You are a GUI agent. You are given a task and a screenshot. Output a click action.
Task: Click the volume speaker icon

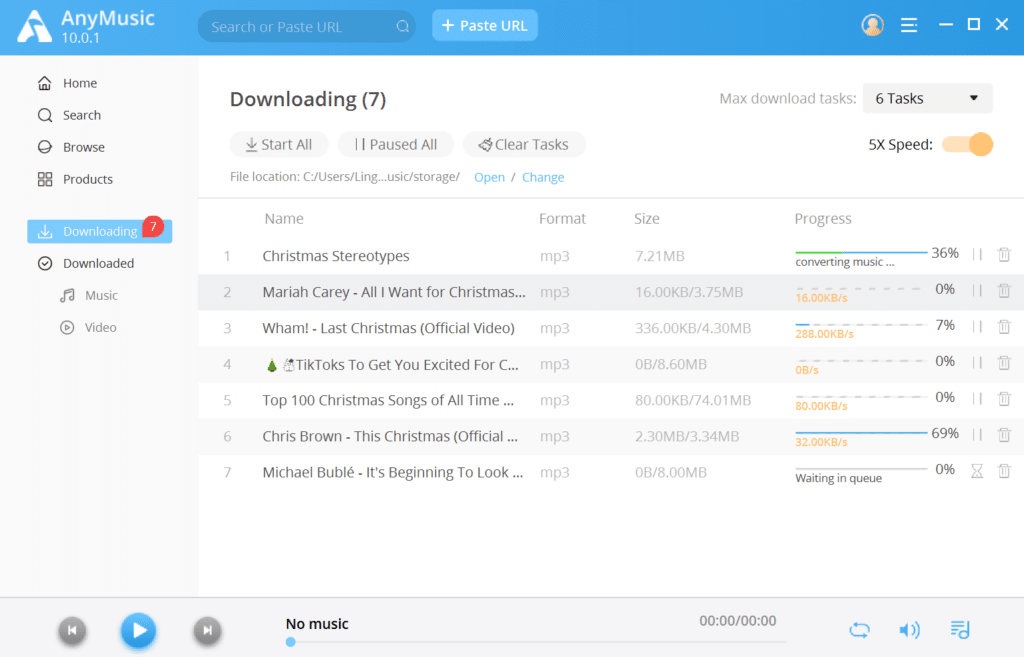[x=910, y=630]
